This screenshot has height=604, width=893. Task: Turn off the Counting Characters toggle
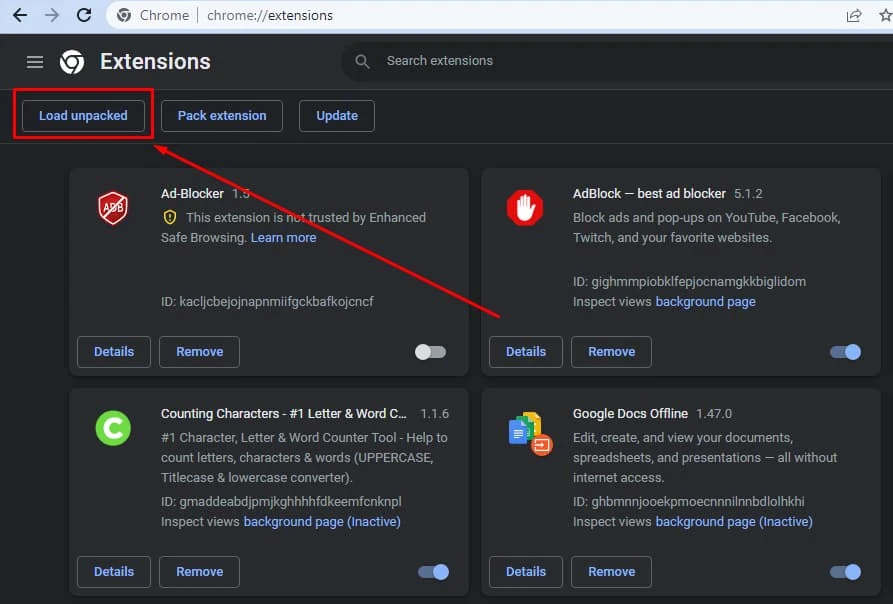pos(433,572)
